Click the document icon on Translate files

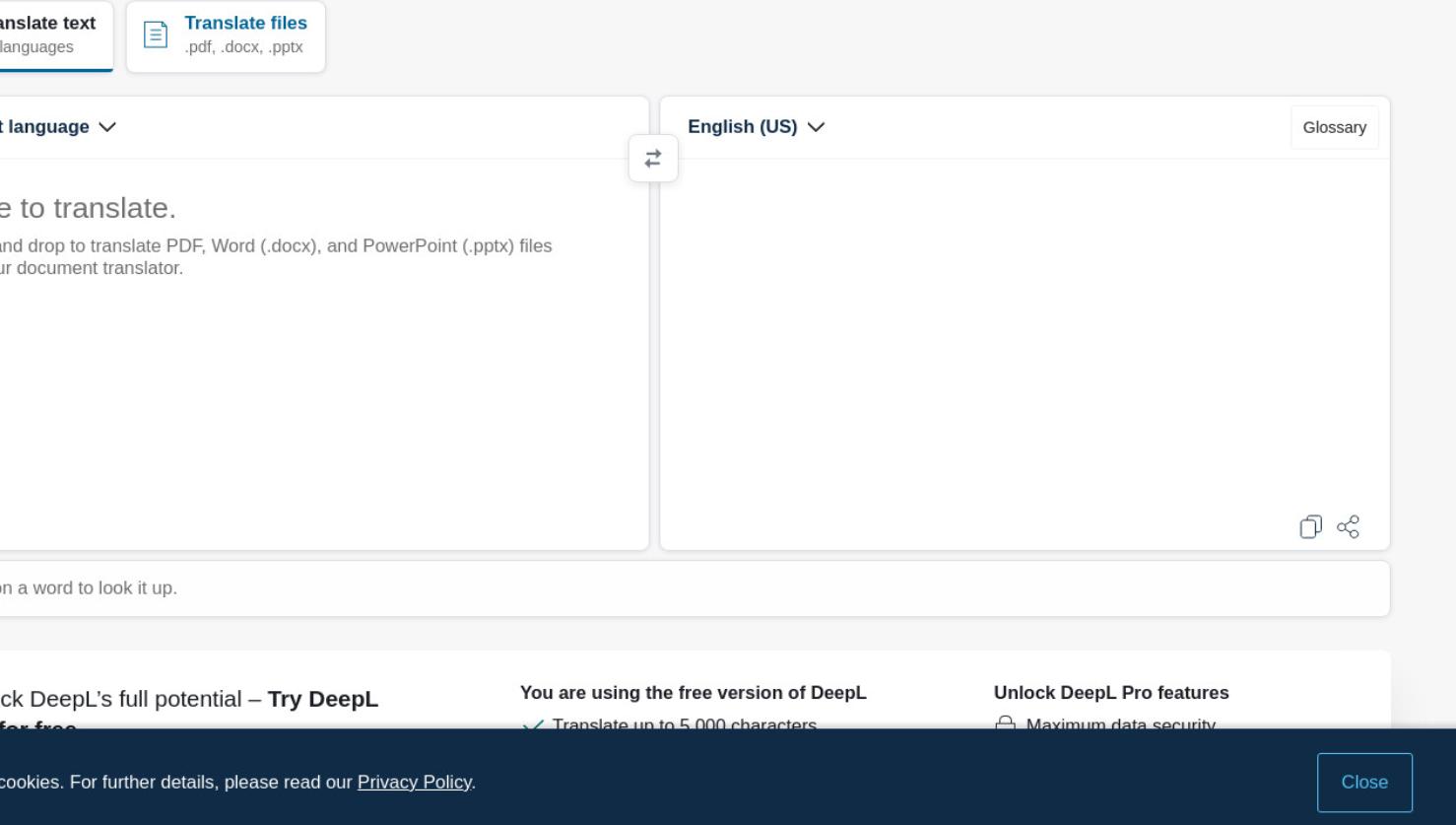point(156,35)
